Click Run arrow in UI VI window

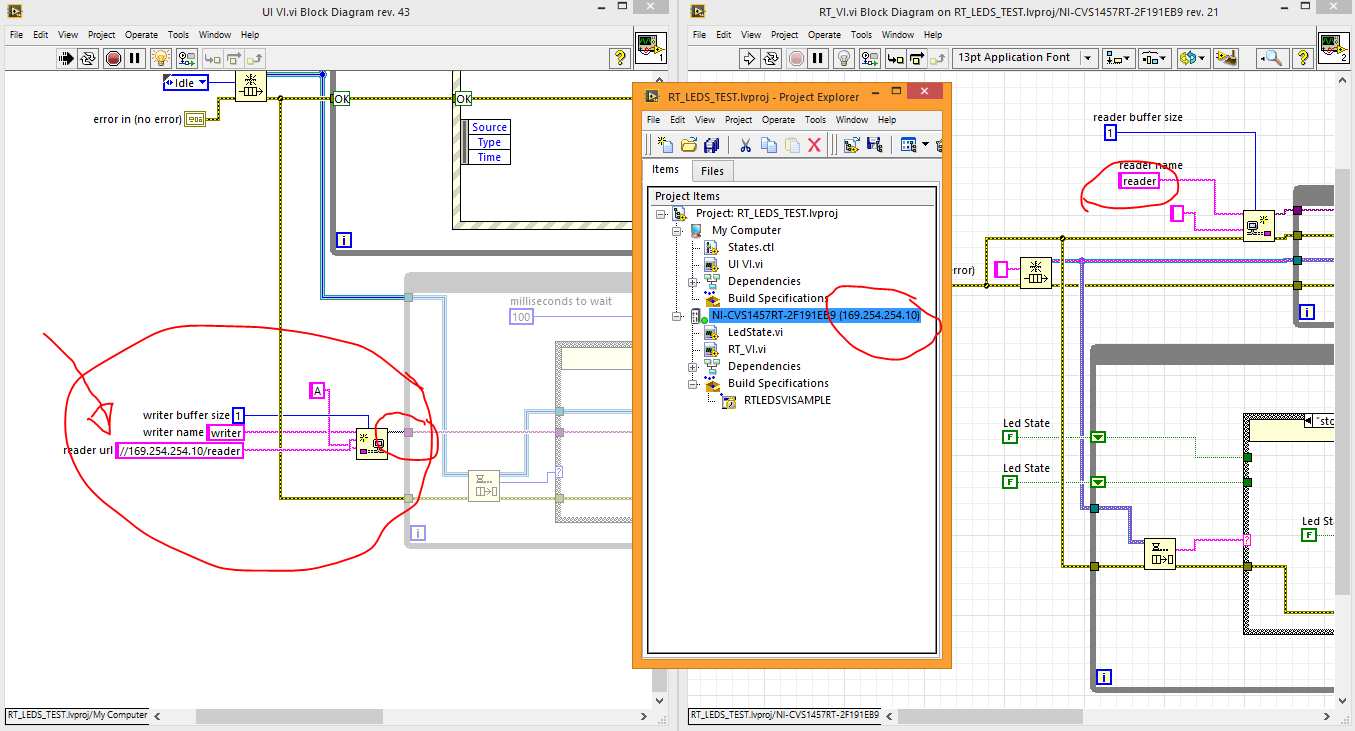[x=67, y=58]
